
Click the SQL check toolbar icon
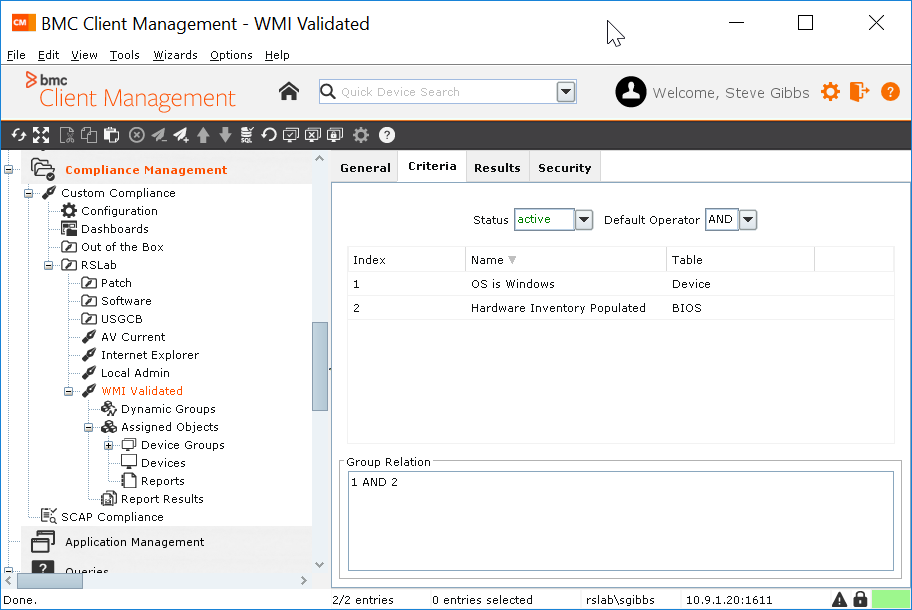[247, 135]
